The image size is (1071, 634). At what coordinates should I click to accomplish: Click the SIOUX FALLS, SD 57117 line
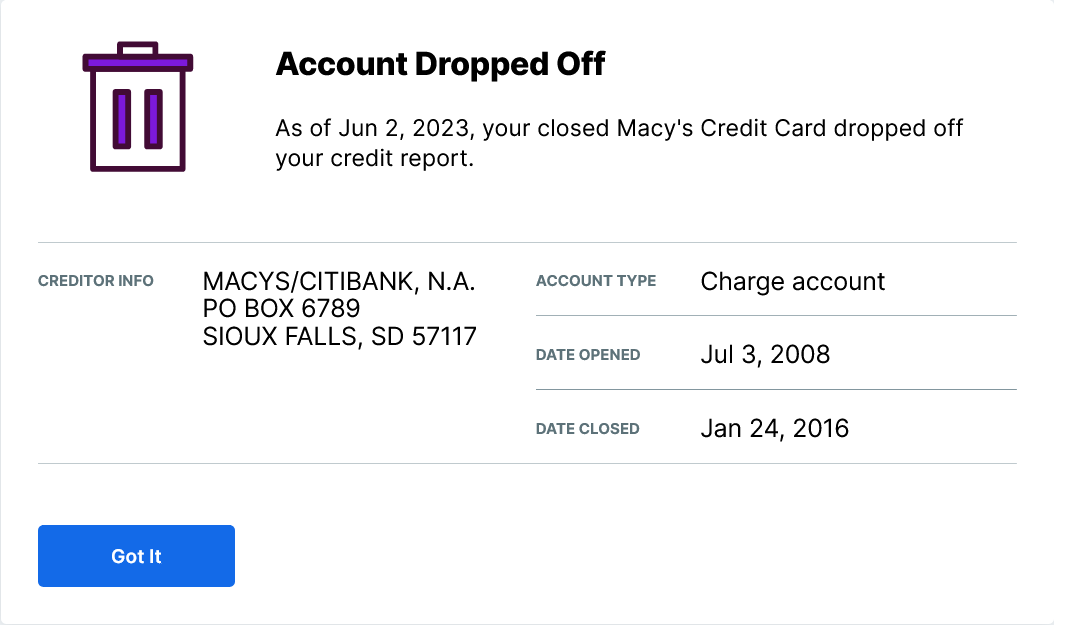(339, 336)
